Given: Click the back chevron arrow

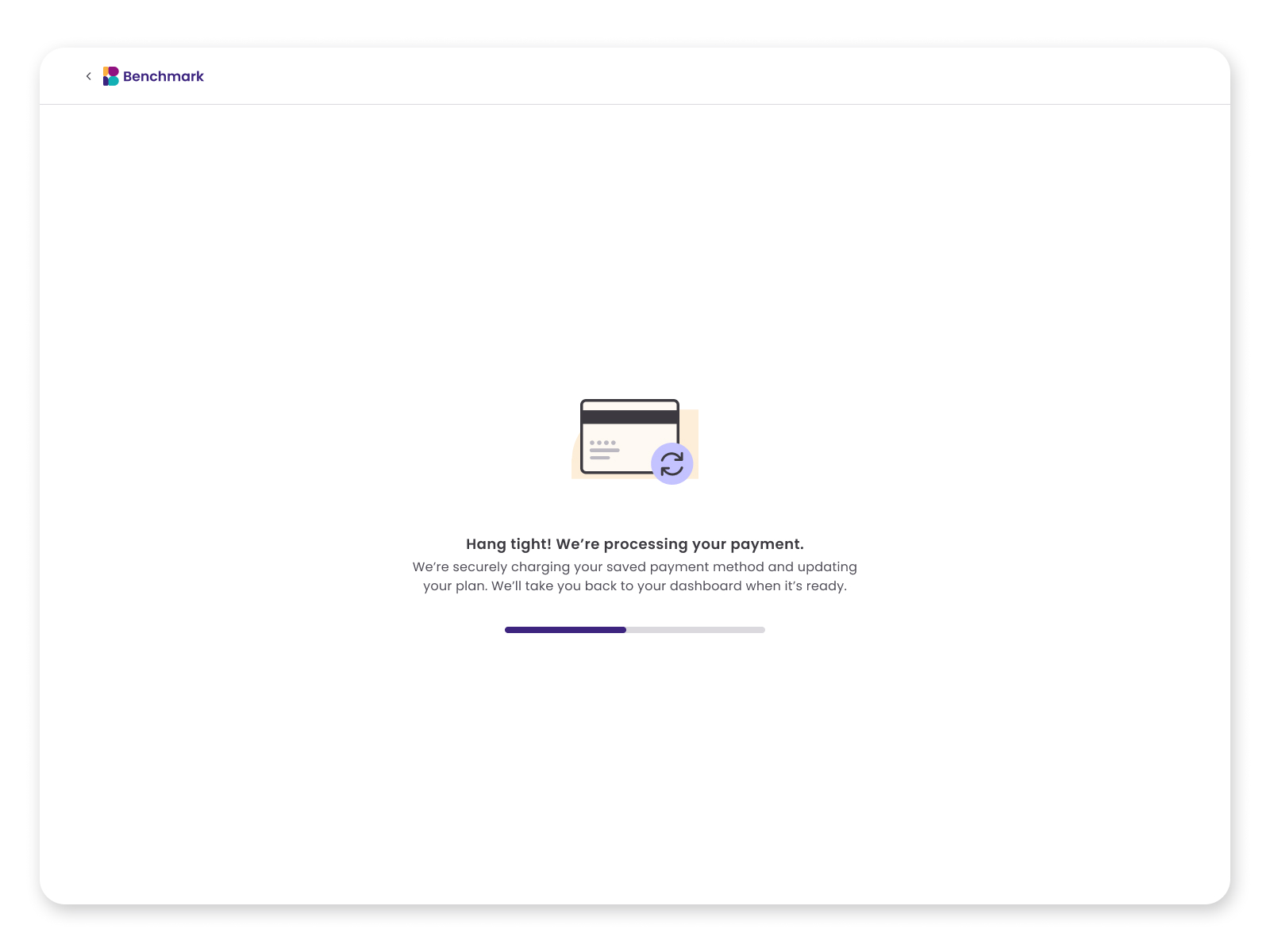Looking at the screenshot, I should [x=88, y=76].
